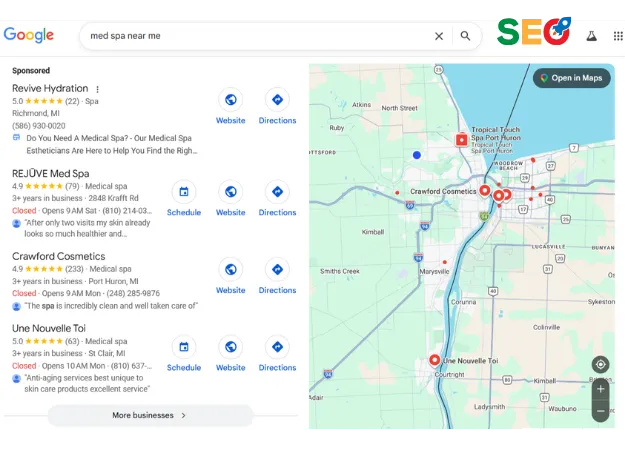Screen dimensions: 625x450
Task: Click Crawford Cosmetics (233) reviews count
Action: pyautogui.click(x=74, y=269)
